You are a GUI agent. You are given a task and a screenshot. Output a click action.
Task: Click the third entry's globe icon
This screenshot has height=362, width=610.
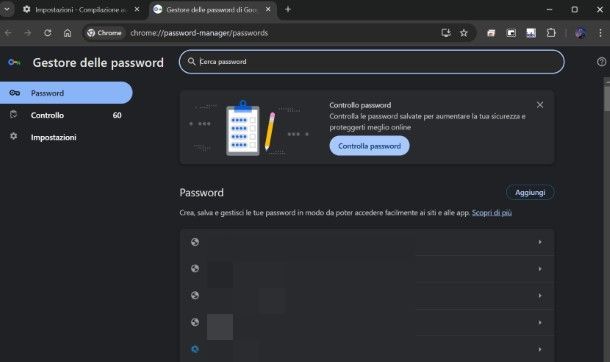pyautogui.click(x=195, y=296)
